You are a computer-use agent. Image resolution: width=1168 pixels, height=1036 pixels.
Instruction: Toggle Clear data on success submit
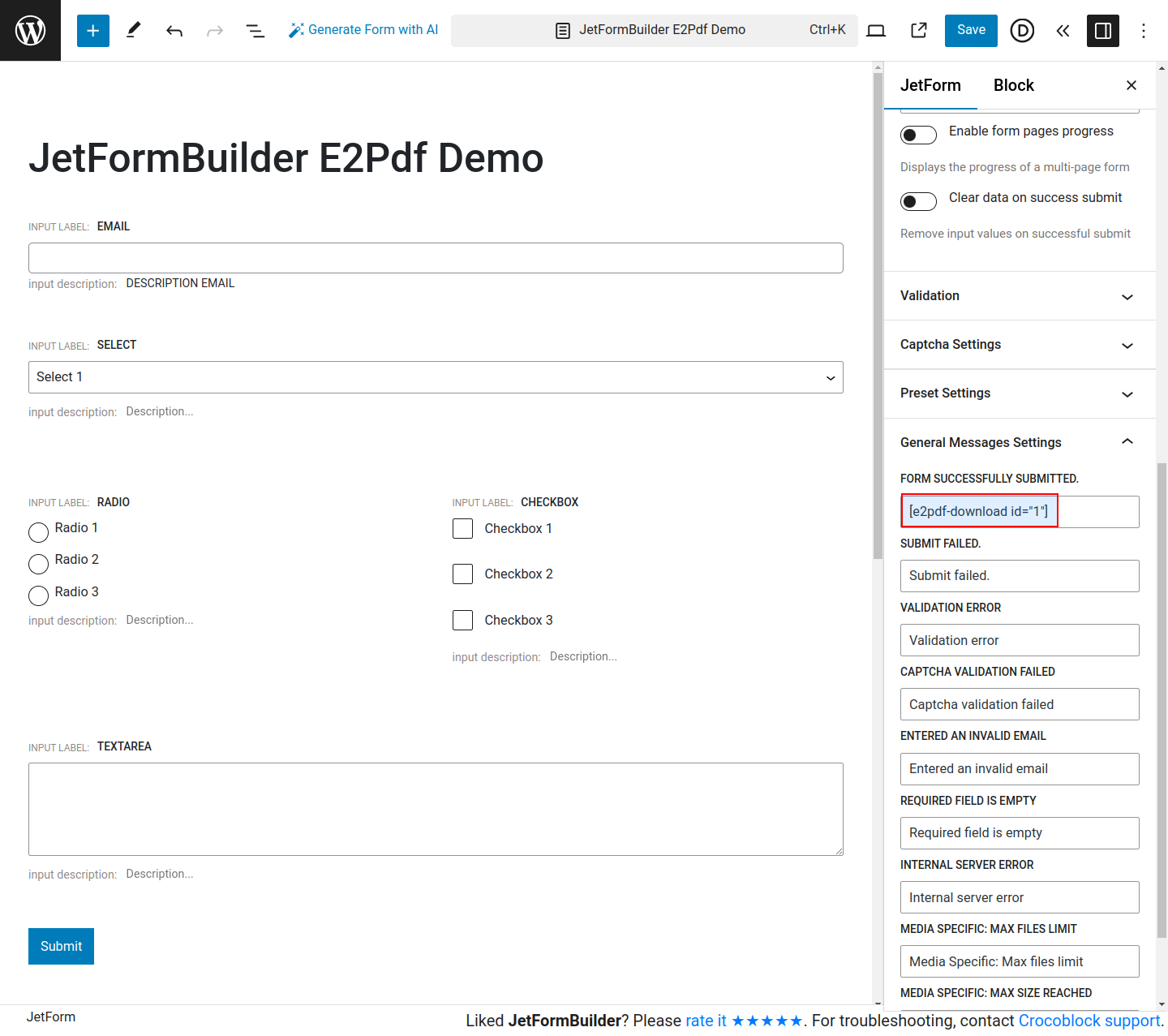point(918,201)
